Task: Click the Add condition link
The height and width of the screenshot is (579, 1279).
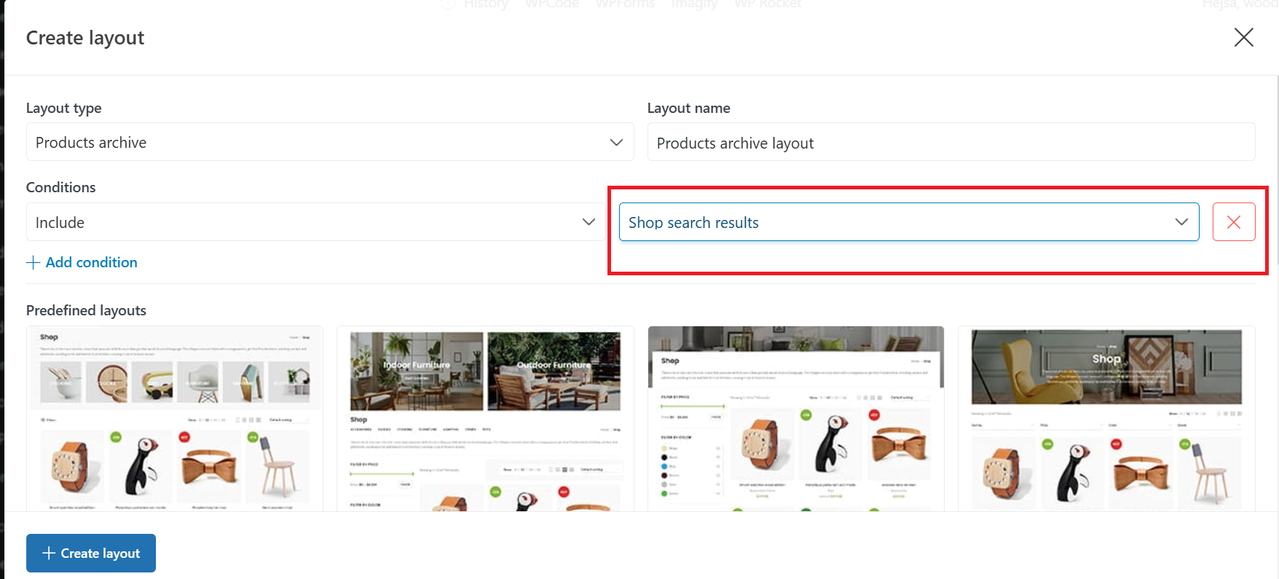Action: [x=82, y=262]
